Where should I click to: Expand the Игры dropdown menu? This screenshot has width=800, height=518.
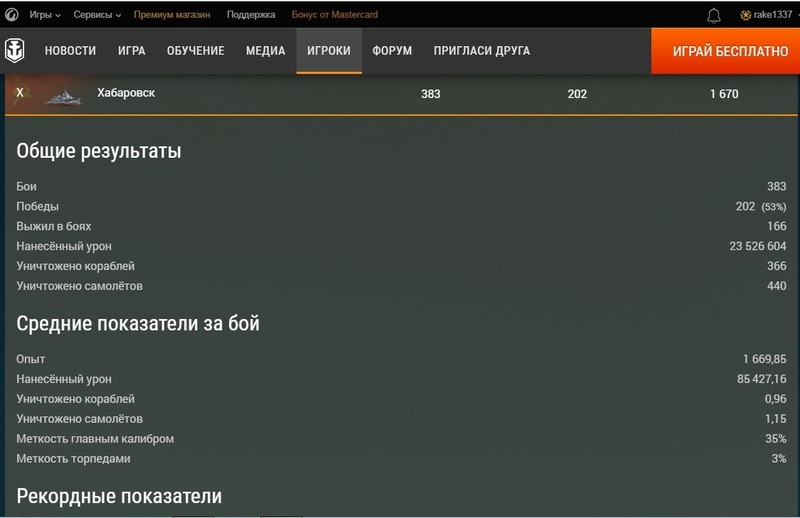44,15
